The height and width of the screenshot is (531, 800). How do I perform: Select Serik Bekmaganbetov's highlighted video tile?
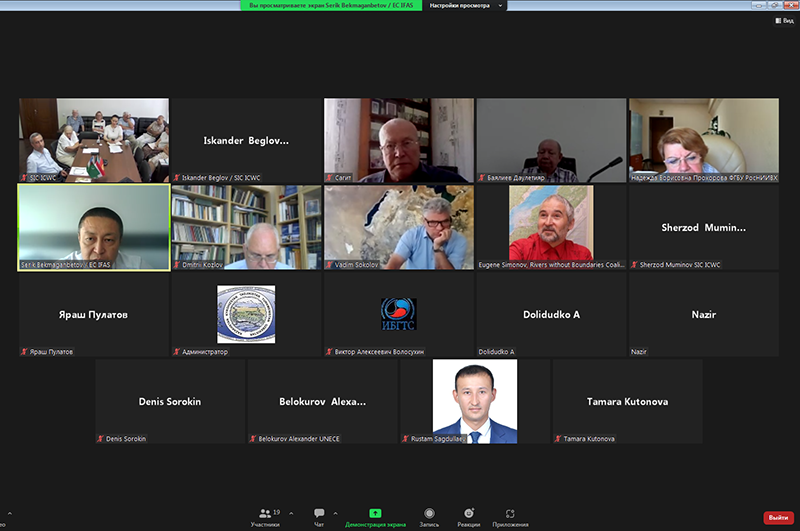94,227
